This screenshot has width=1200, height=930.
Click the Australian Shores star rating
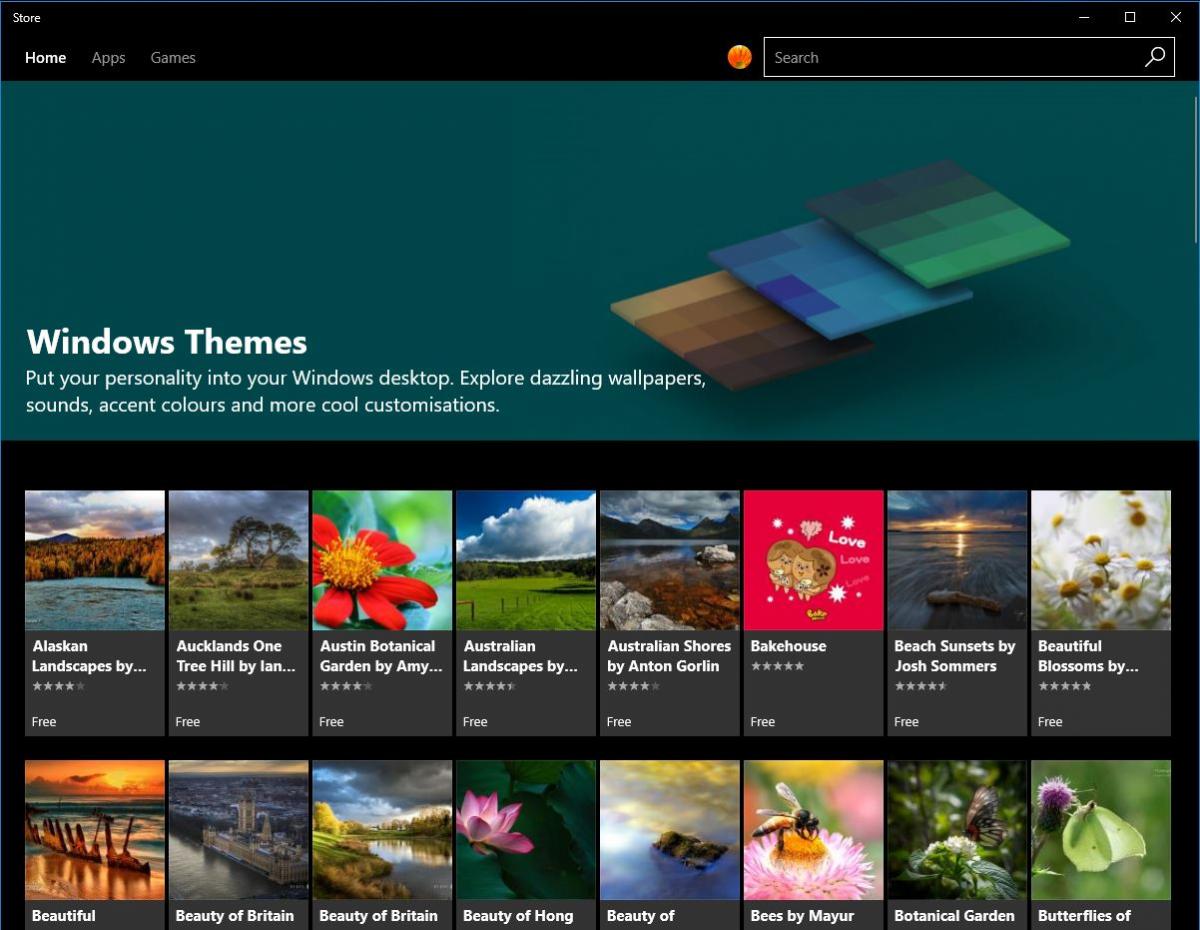634,686
